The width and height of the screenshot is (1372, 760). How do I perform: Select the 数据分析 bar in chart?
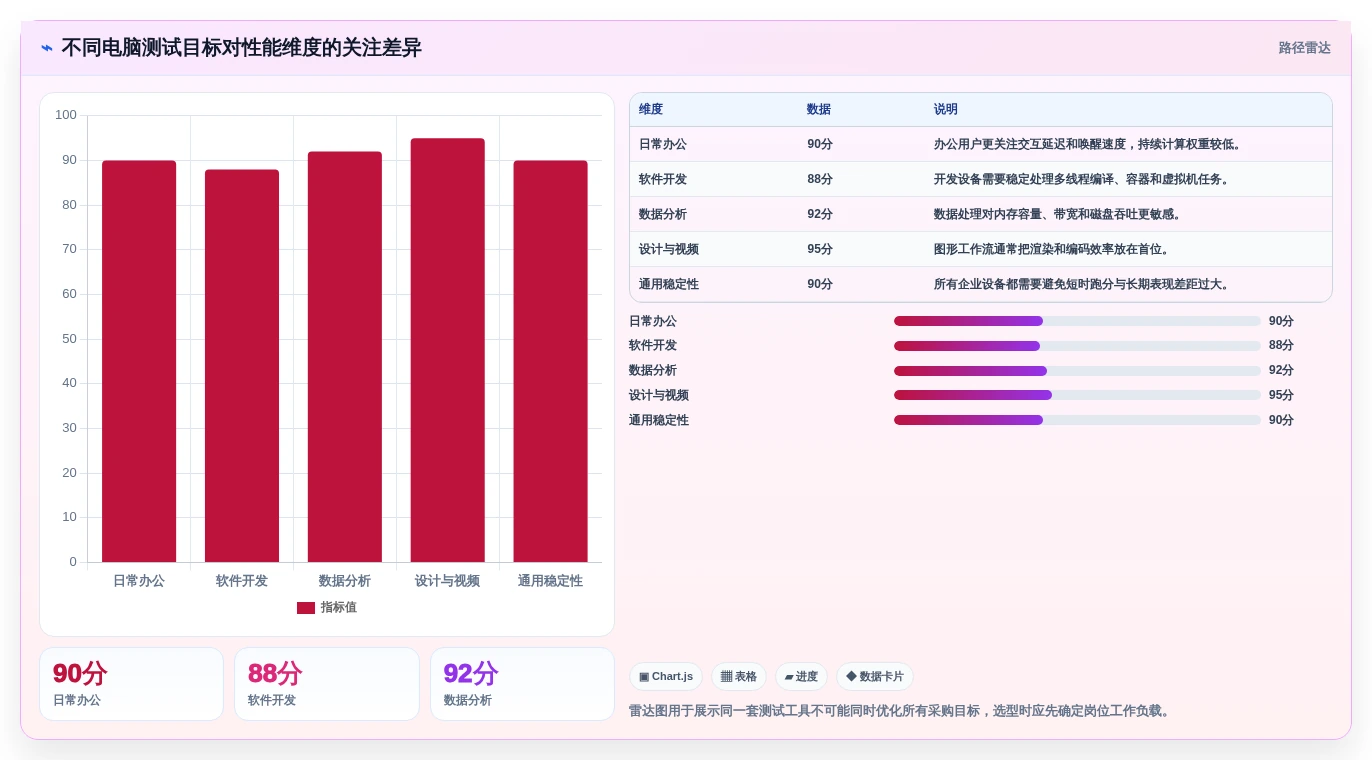345,357
